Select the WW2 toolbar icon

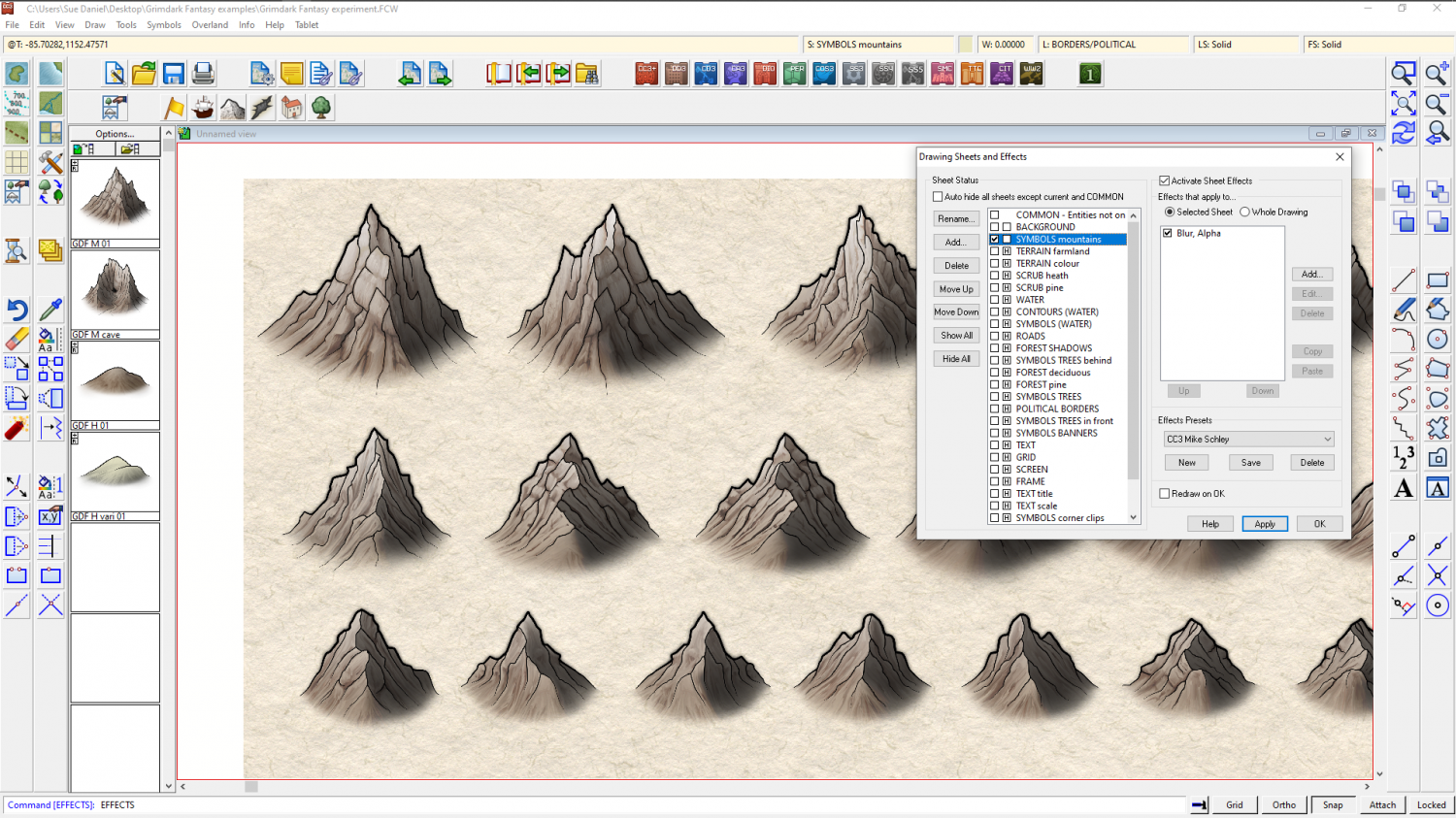click(x=1032, y=74)
